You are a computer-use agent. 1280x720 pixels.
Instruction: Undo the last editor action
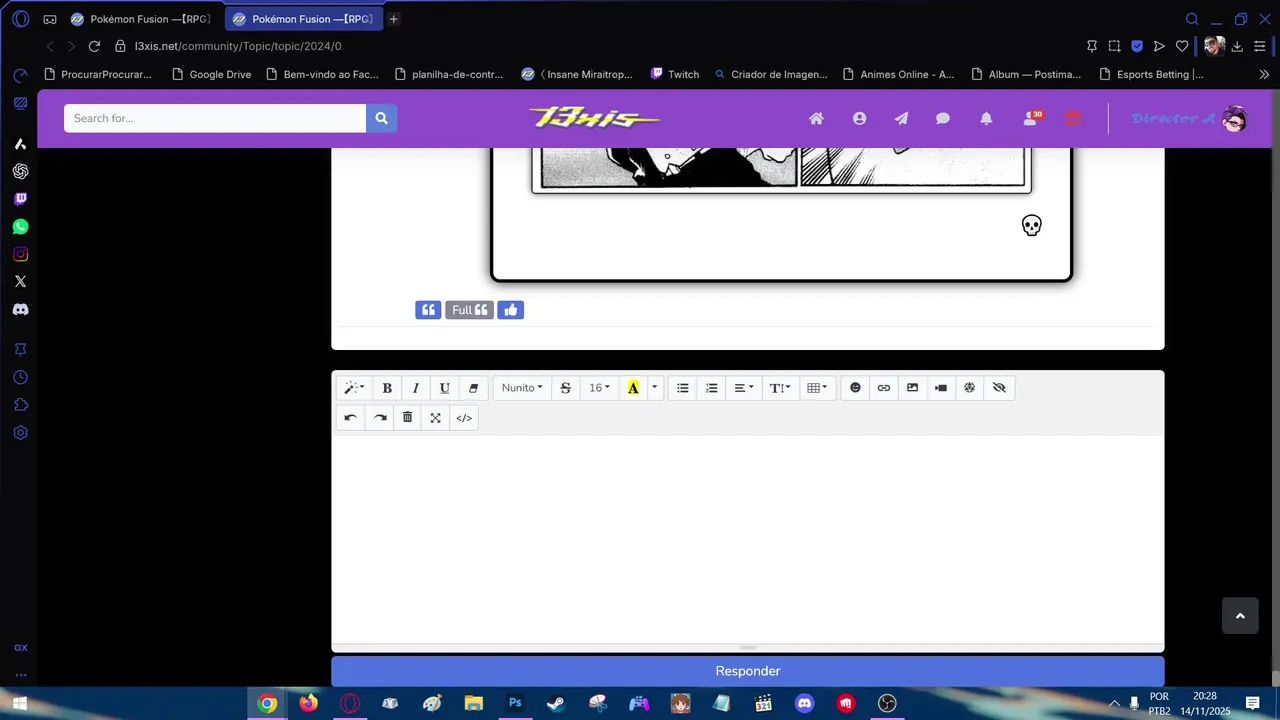coord(350,418)
